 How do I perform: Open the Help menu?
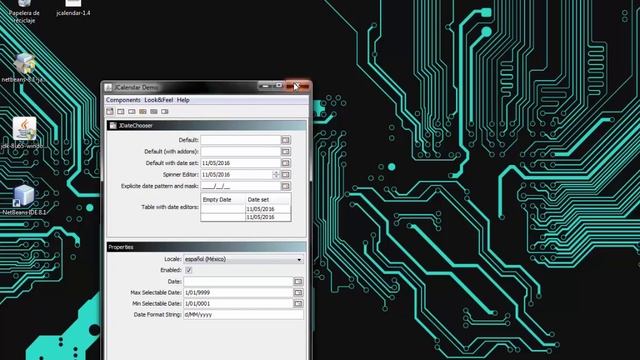[183, 100]
